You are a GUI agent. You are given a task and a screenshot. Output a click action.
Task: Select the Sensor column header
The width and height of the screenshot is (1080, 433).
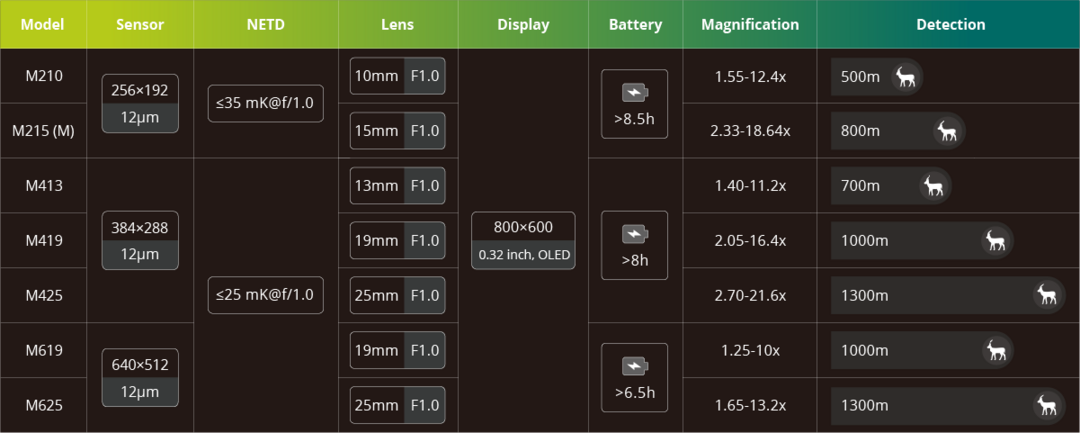140,24
